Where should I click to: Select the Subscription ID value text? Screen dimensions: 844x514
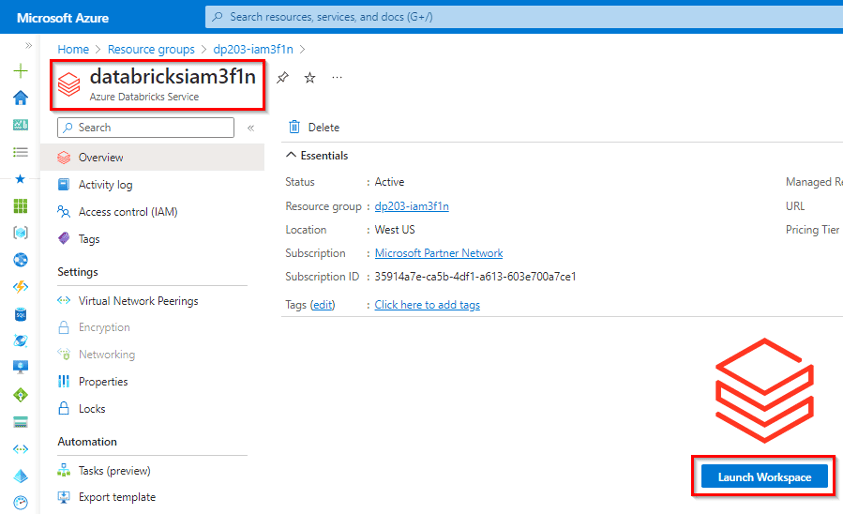click(x=475, y=277)
